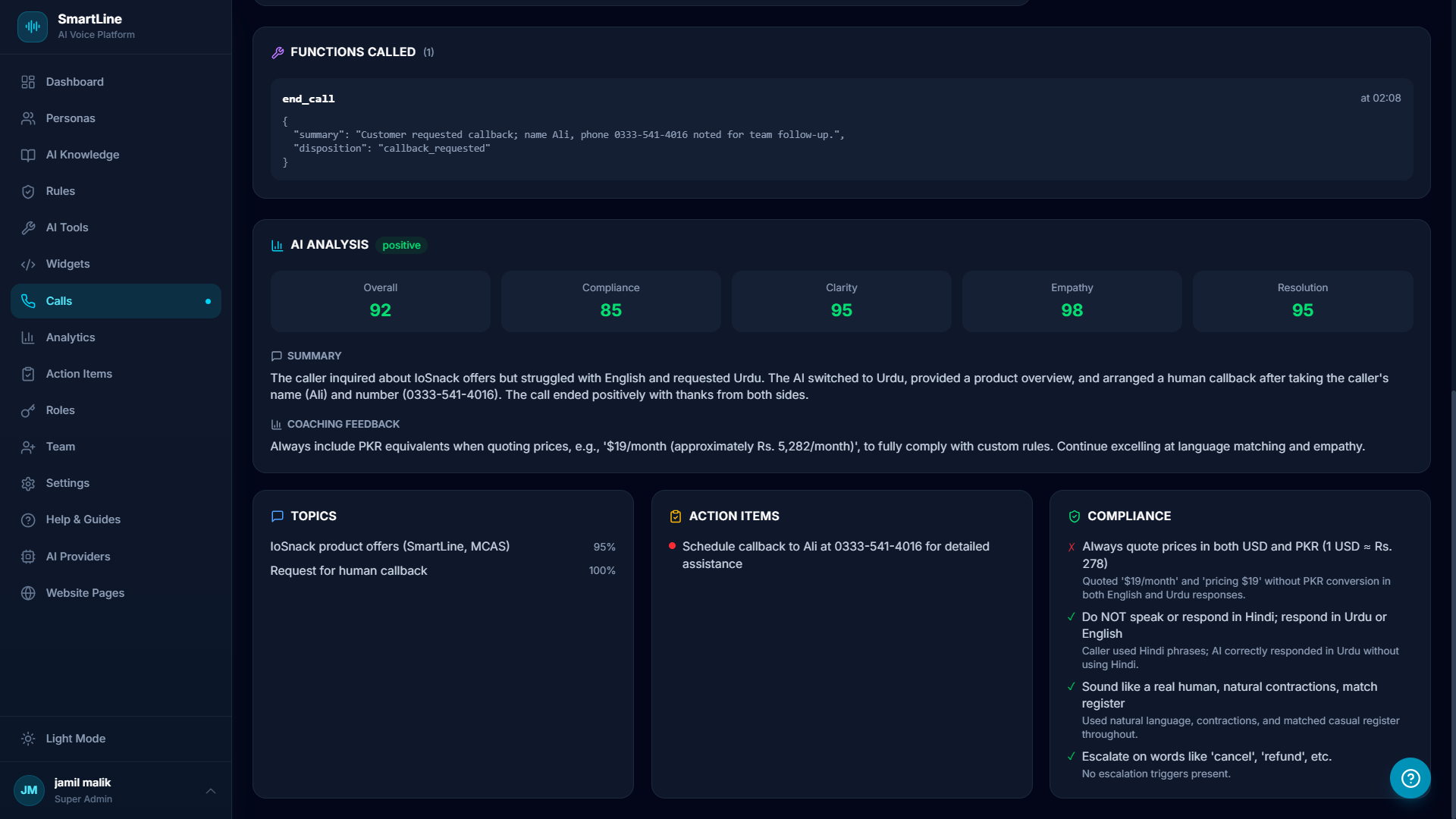Select the AI Tools wrench icon

point(28,227)
